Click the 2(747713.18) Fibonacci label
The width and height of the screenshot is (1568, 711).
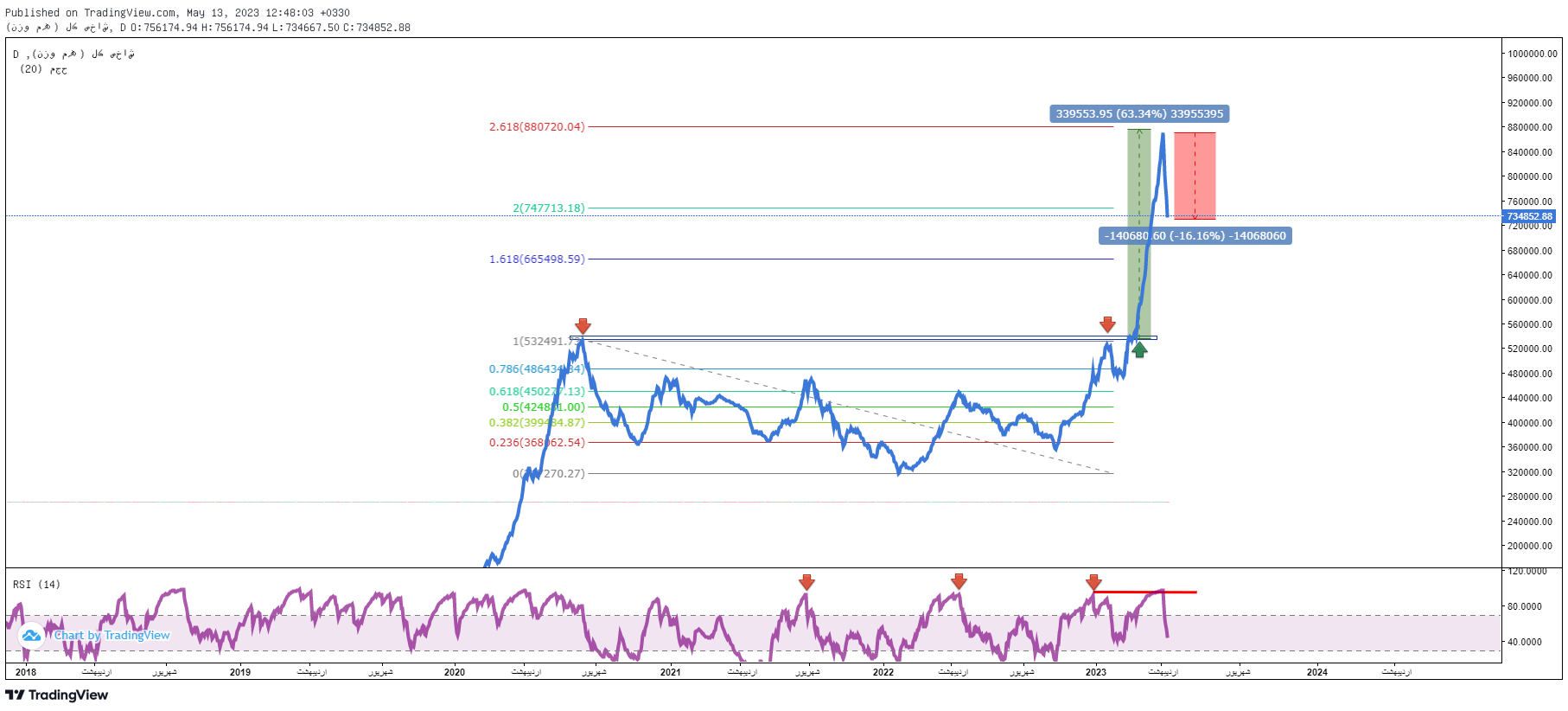(x=548, y=208)
